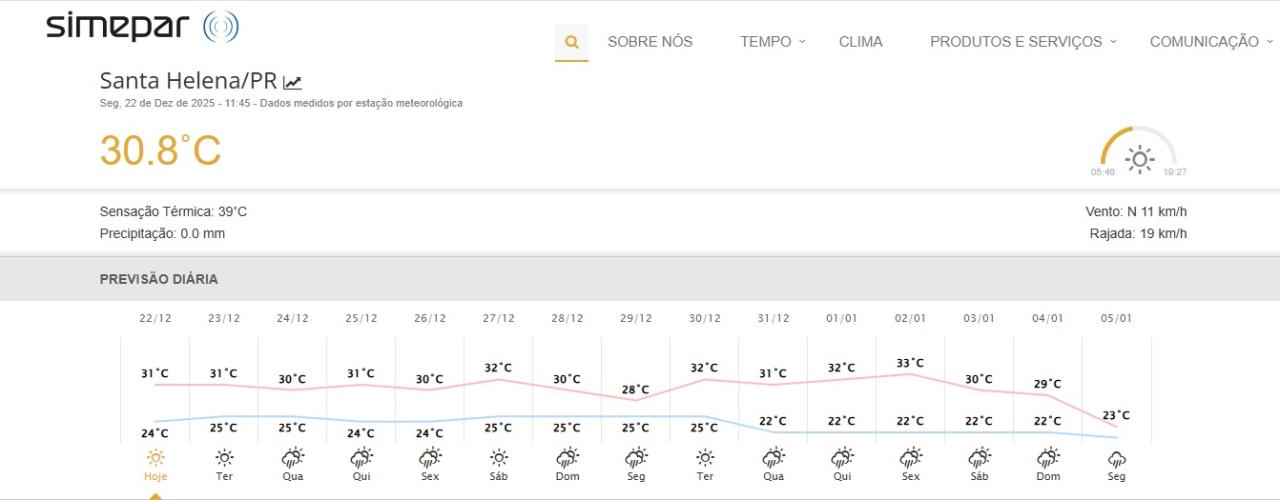Click the Precipitação: 0.0 mm text
Image resolution: width=1280 pixels, height=500 pixels.
click(x=162, y=234)
